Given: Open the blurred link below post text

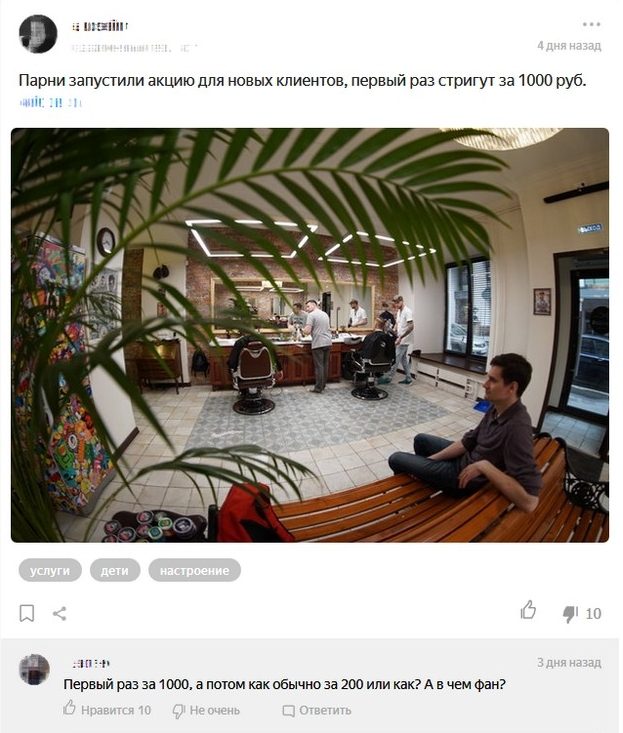Looking at the screenshot, I should point(51,102).
